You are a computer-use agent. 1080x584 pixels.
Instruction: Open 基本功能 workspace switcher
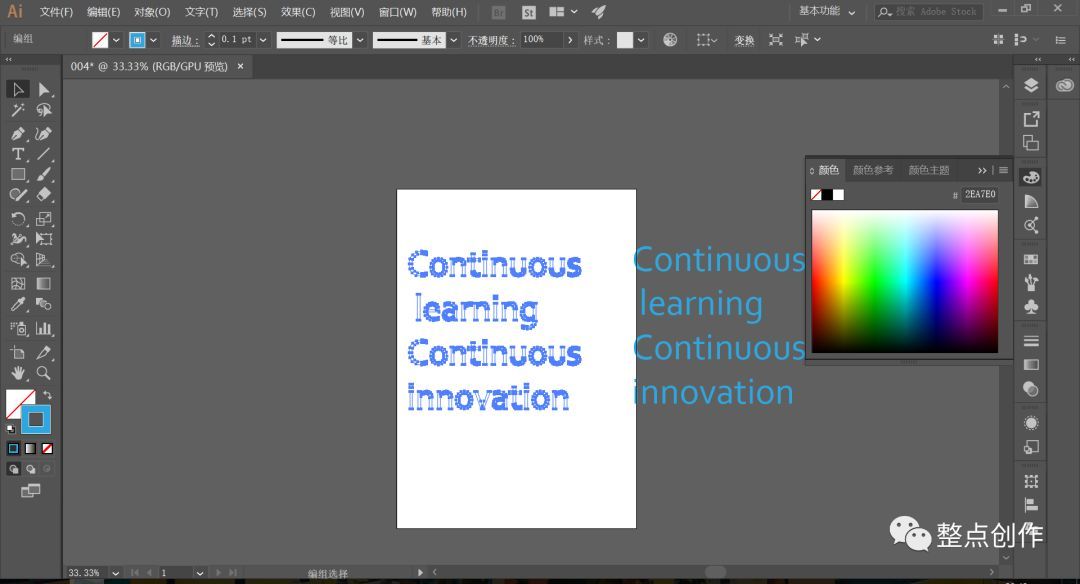point(827,11)
